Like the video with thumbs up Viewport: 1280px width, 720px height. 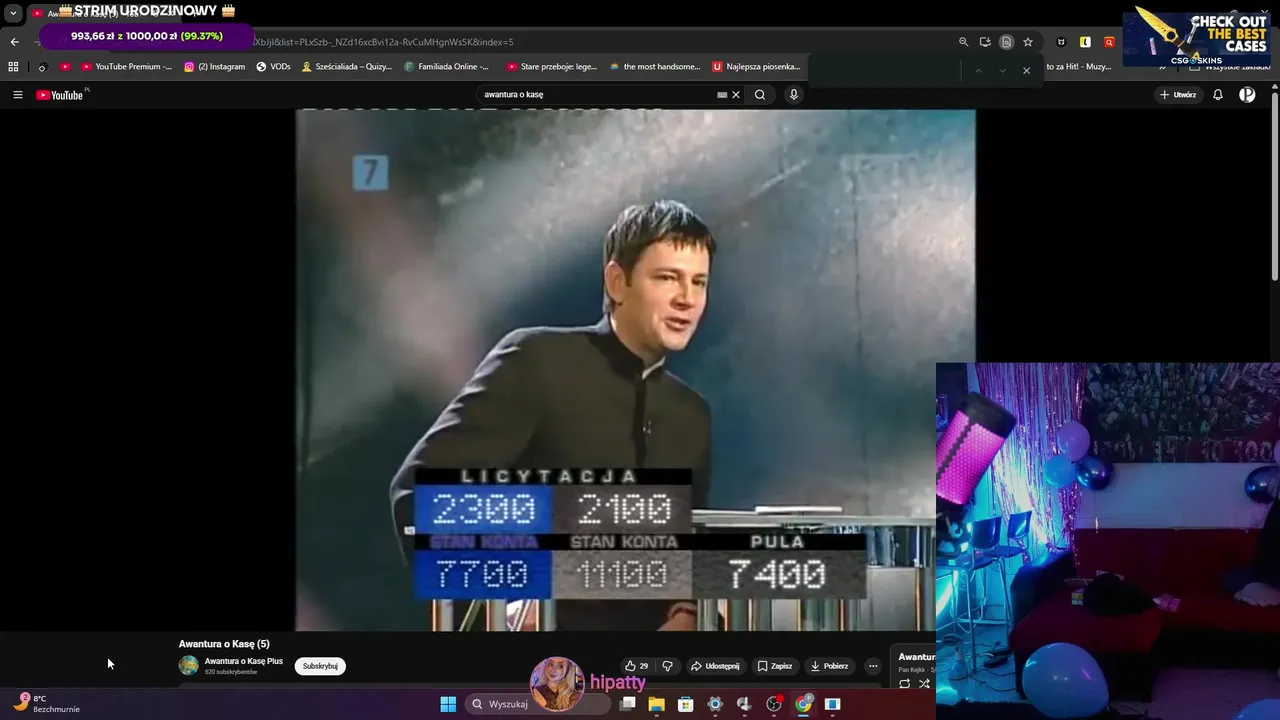pos(636,666)
